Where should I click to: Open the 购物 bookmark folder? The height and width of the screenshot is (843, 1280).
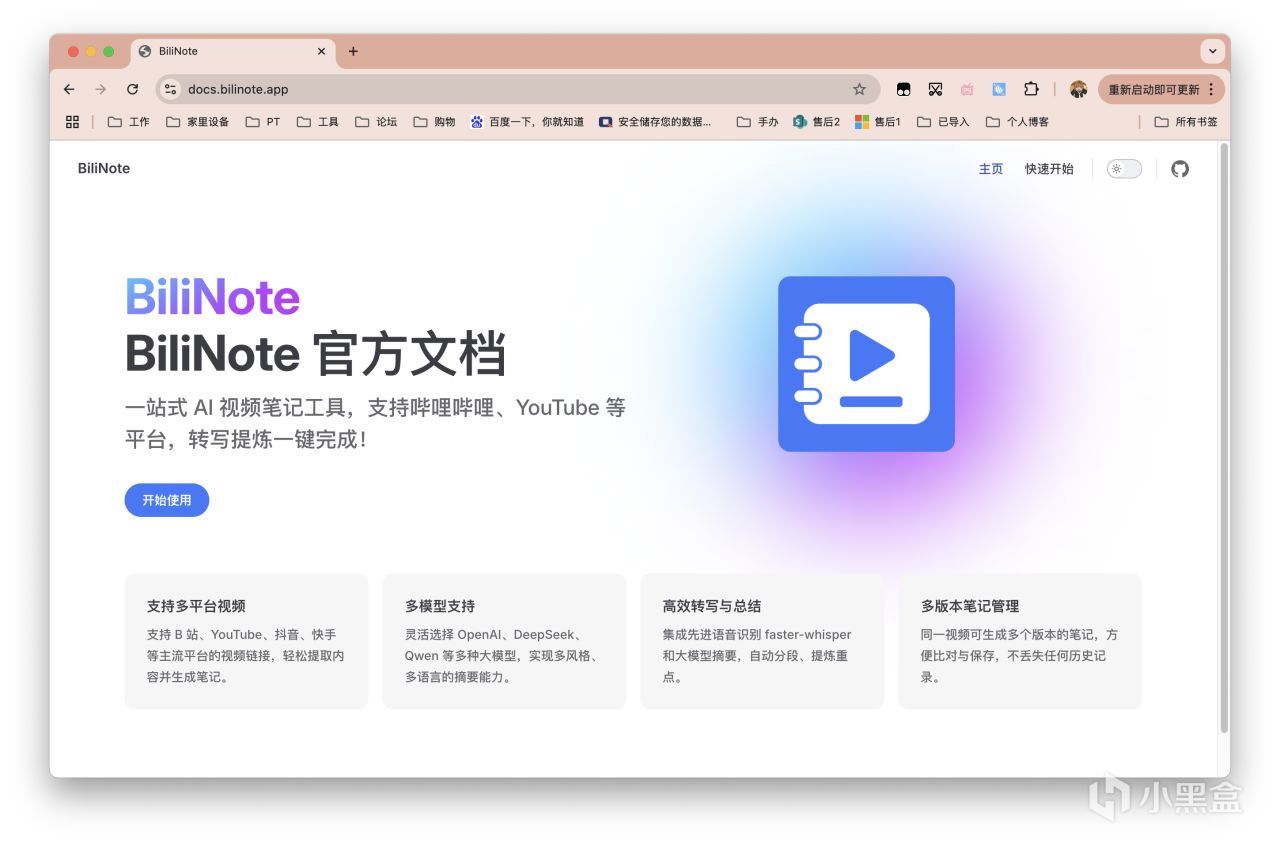click(x=434, y=122)
